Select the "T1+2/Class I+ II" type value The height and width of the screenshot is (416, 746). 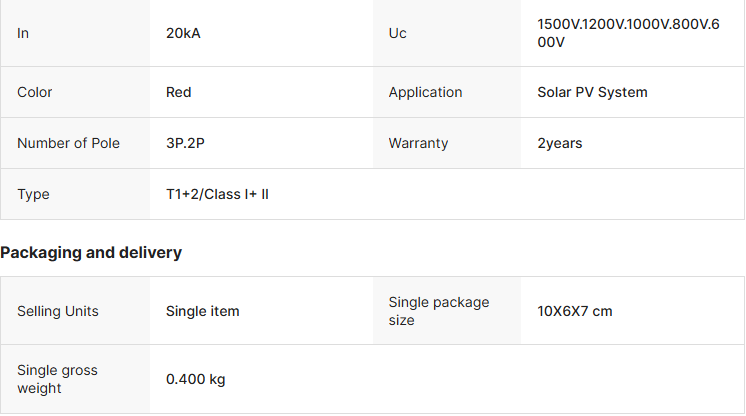coord(217,194)
